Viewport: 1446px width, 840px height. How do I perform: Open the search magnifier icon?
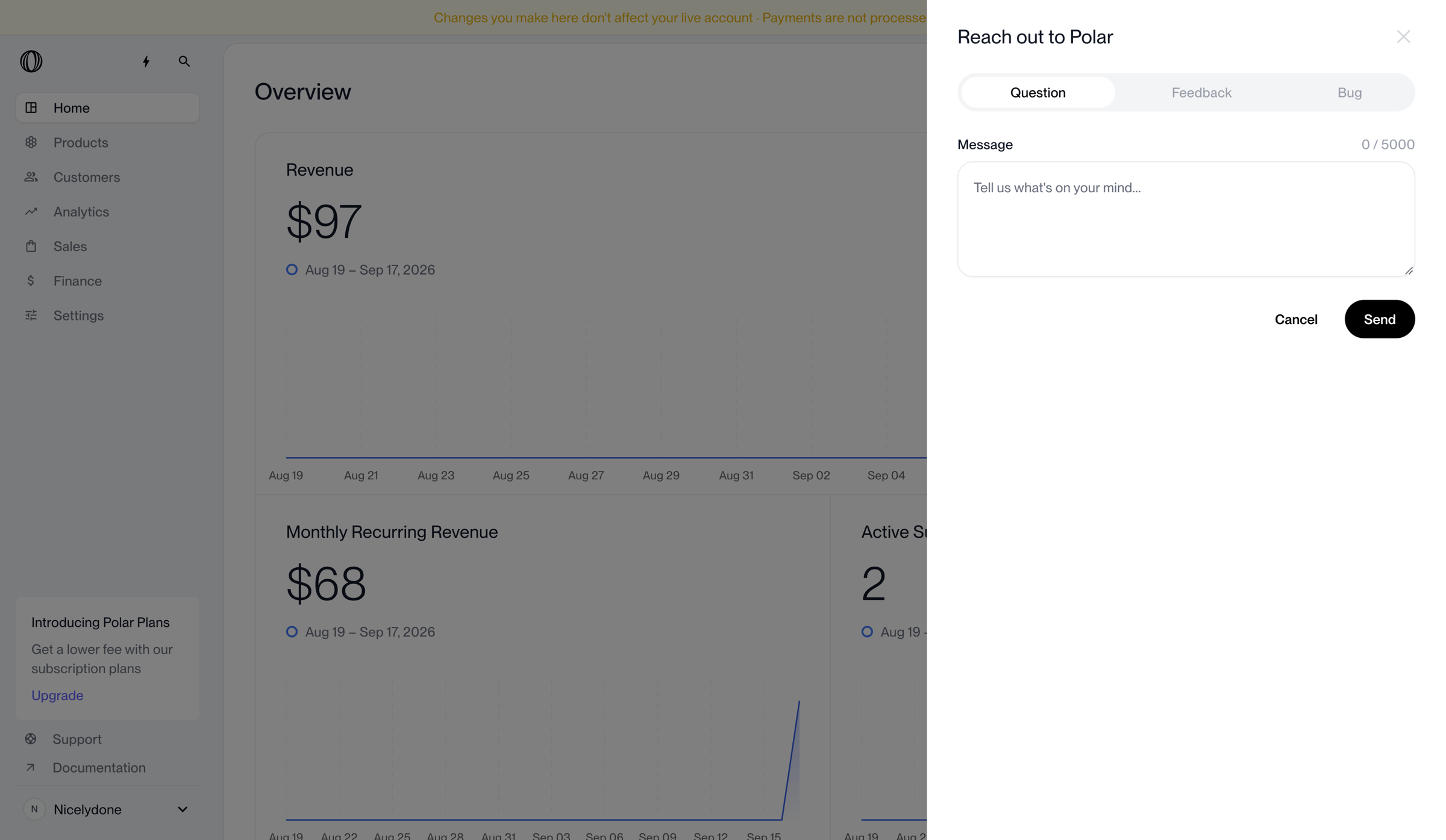[x=184, y=61]
